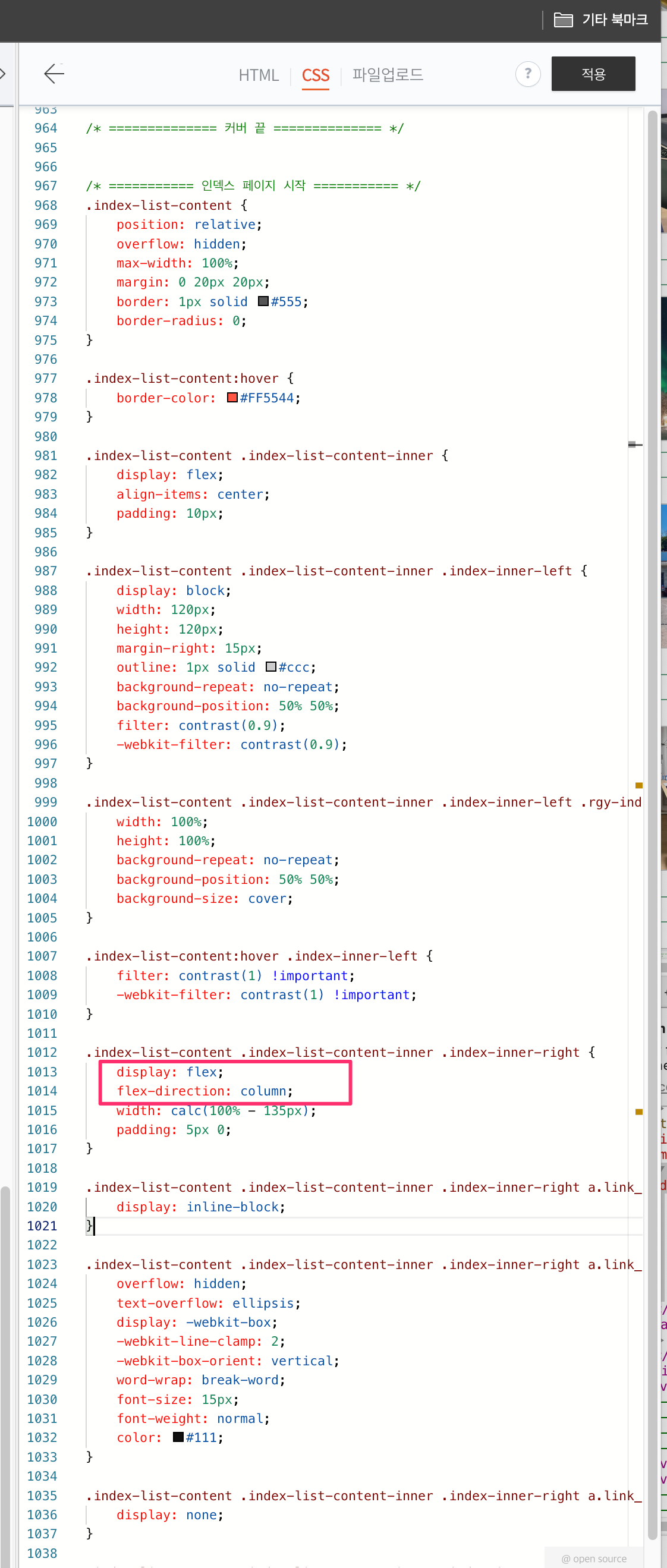Open the help question mark icon
This screenshot has height=1568, width=667.
coord(528,74)
